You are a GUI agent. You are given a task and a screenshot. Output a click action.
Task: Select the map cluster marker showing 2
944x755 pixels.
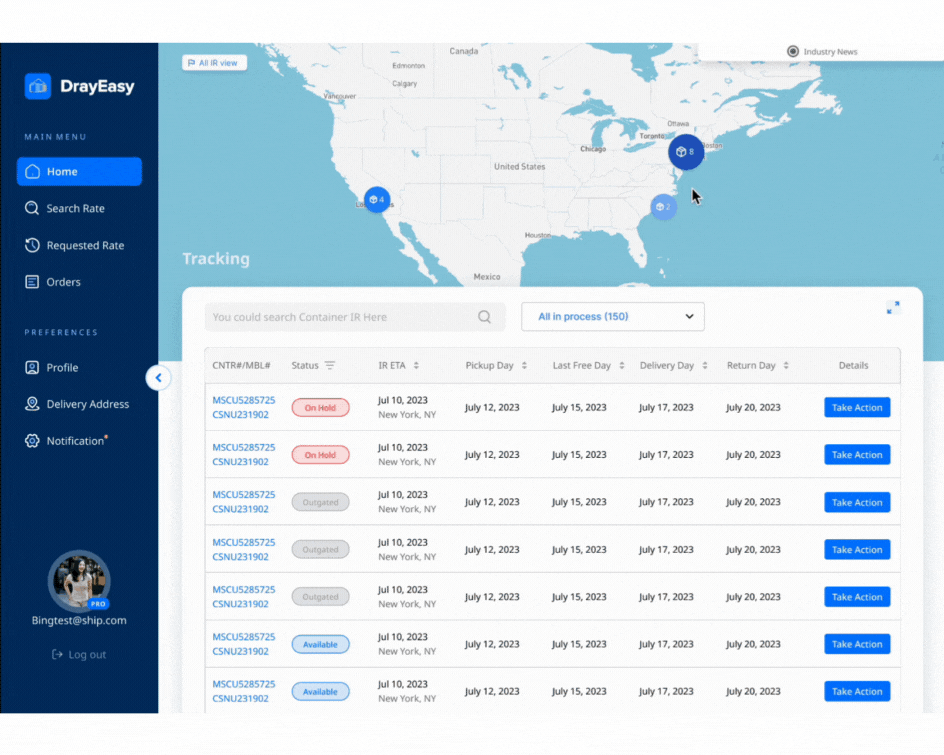[663, 207]
